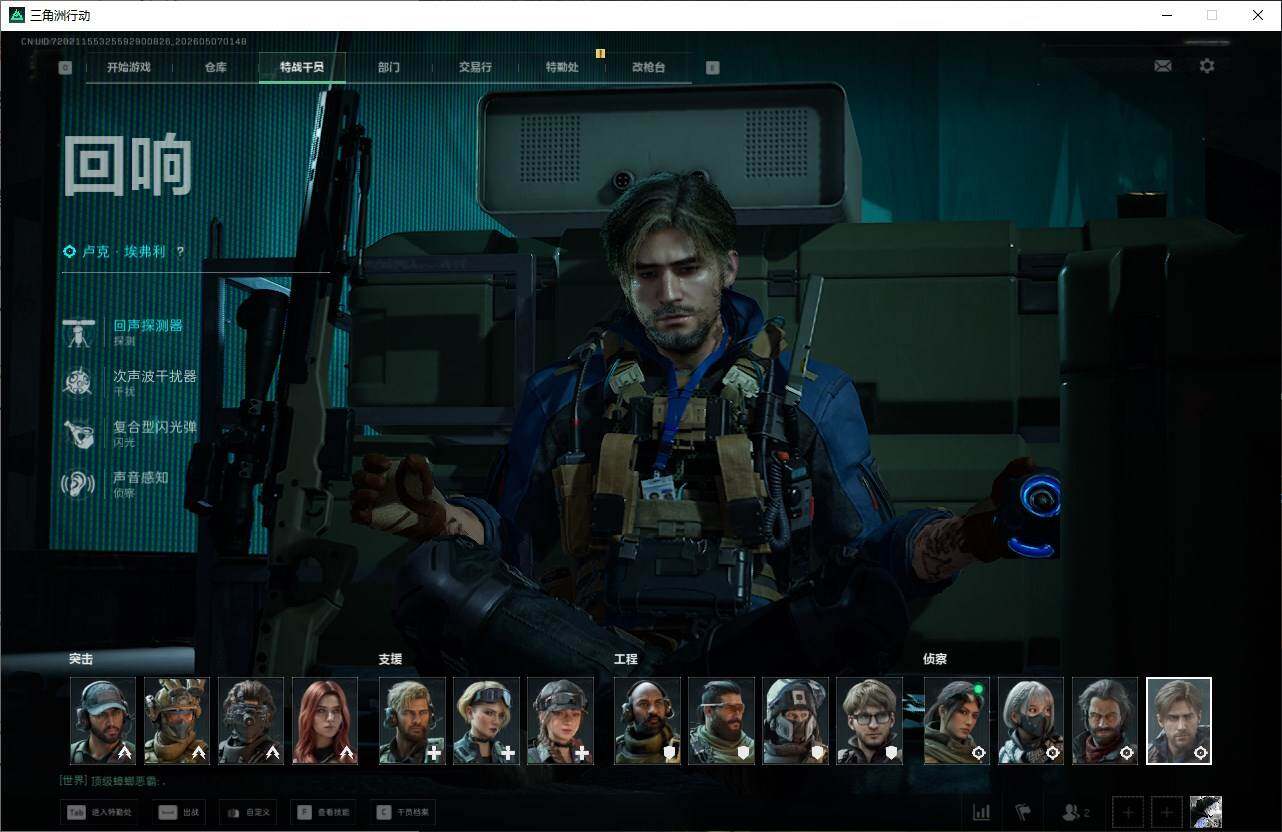
Task: Open the 特勤处 tab
Action: [562, 68]
